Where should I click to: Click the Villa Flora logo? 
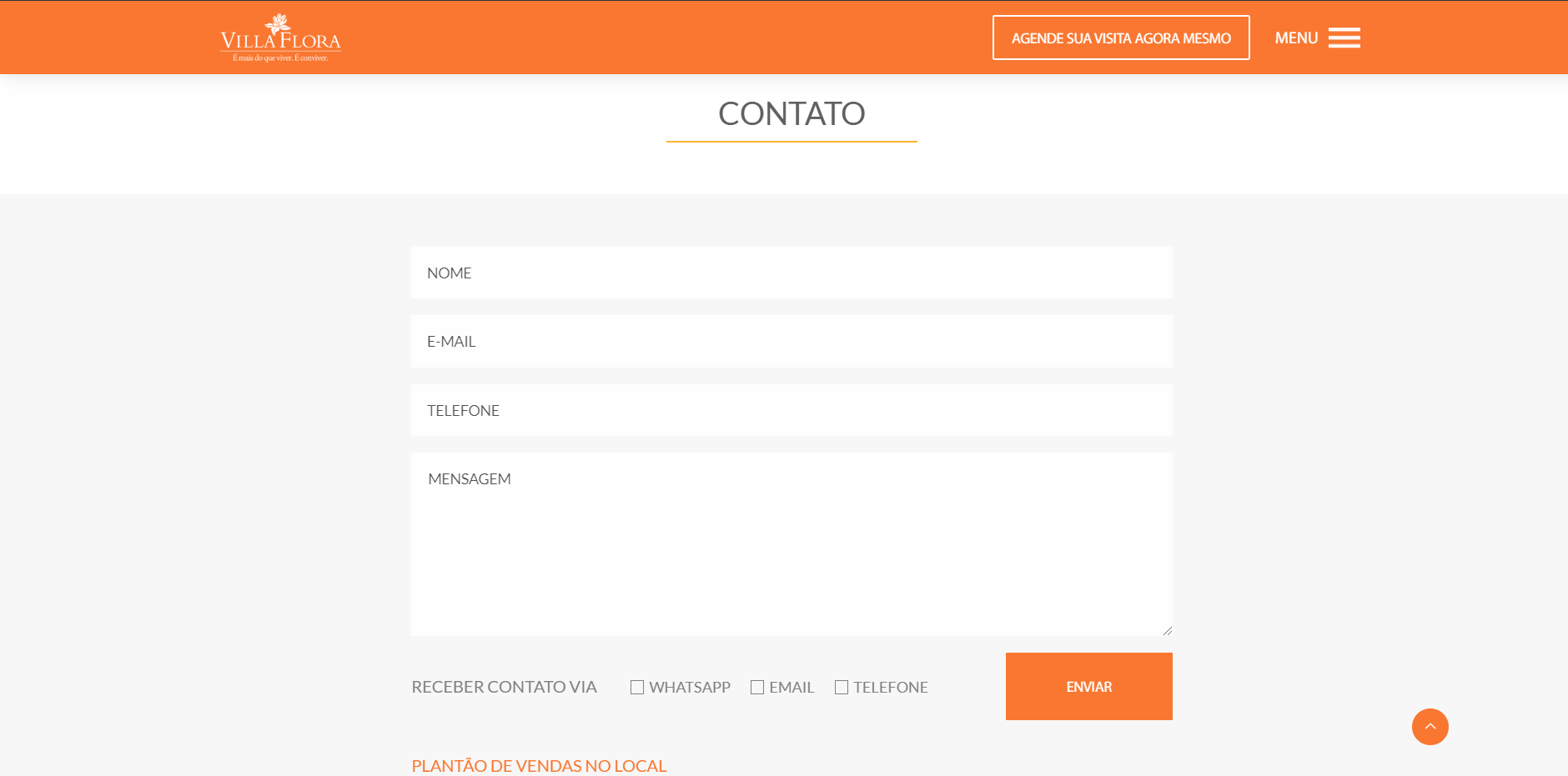(280, 38)
